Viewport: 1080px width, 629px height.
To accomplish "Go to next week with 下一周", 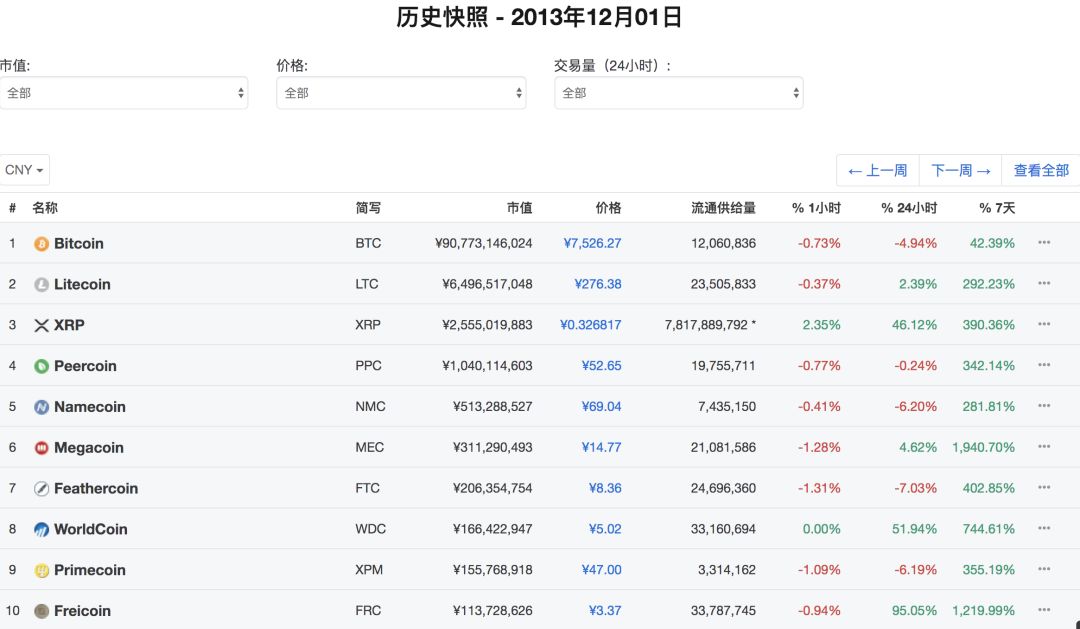I will [x=960, y=171].
